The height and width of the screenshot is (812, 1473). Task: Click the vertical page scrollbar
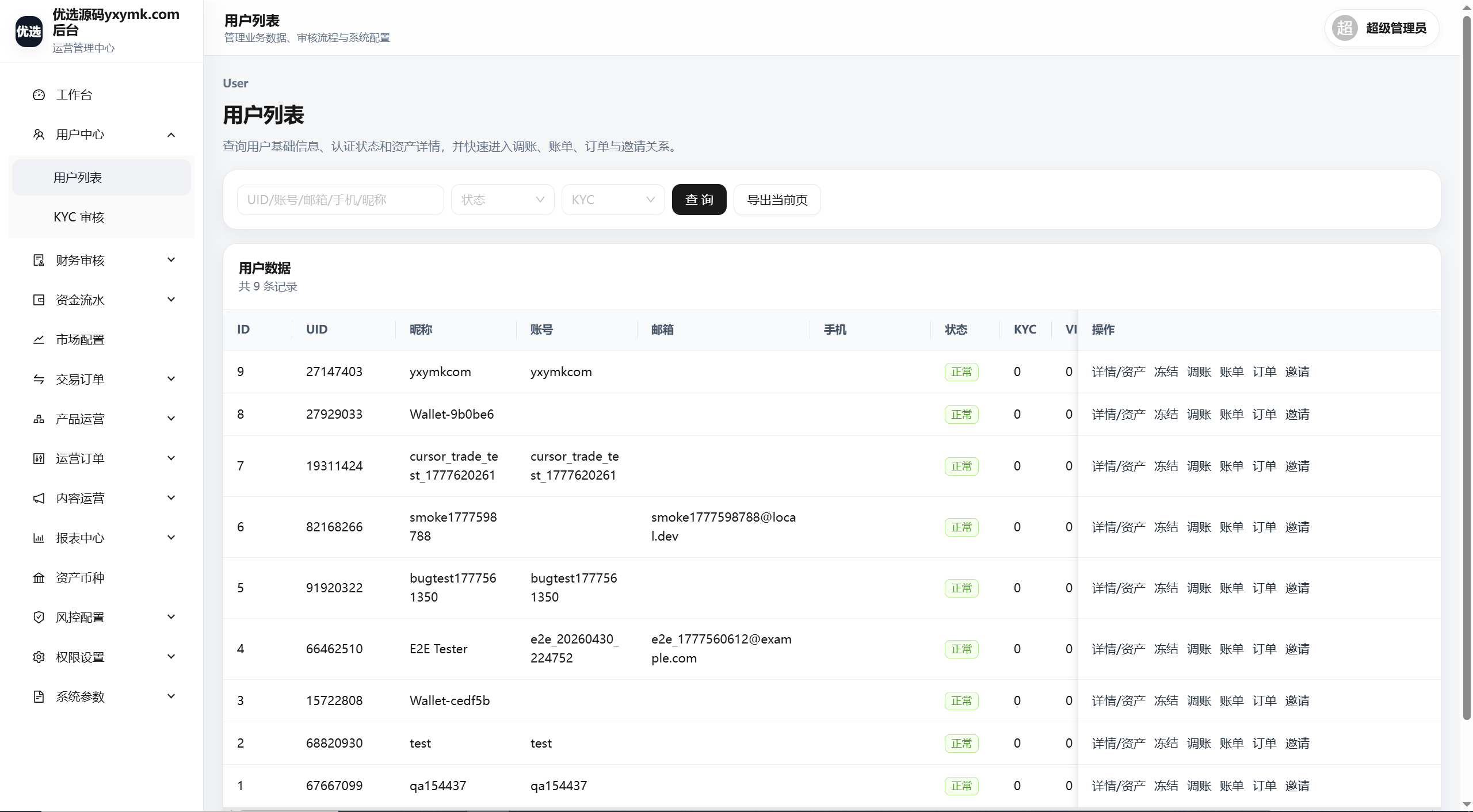tap(1467, 368)
